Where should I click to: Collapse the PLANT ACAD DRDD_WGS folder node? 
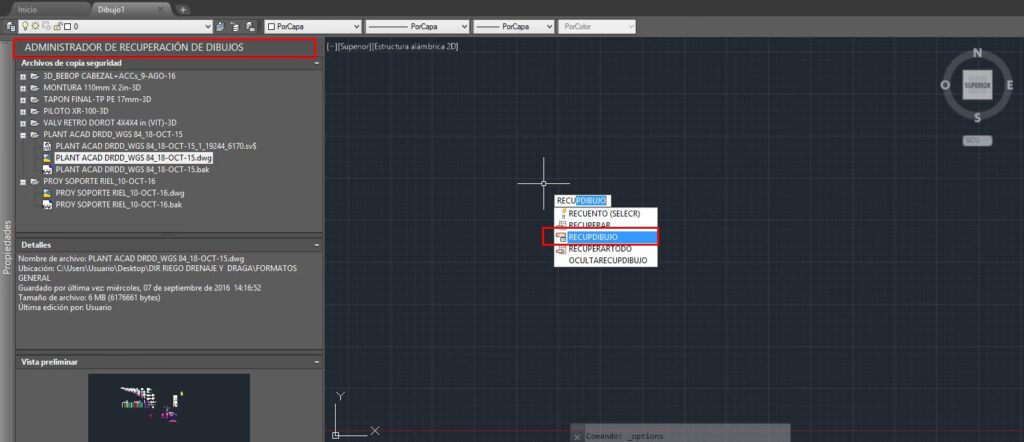pos(23,134)
